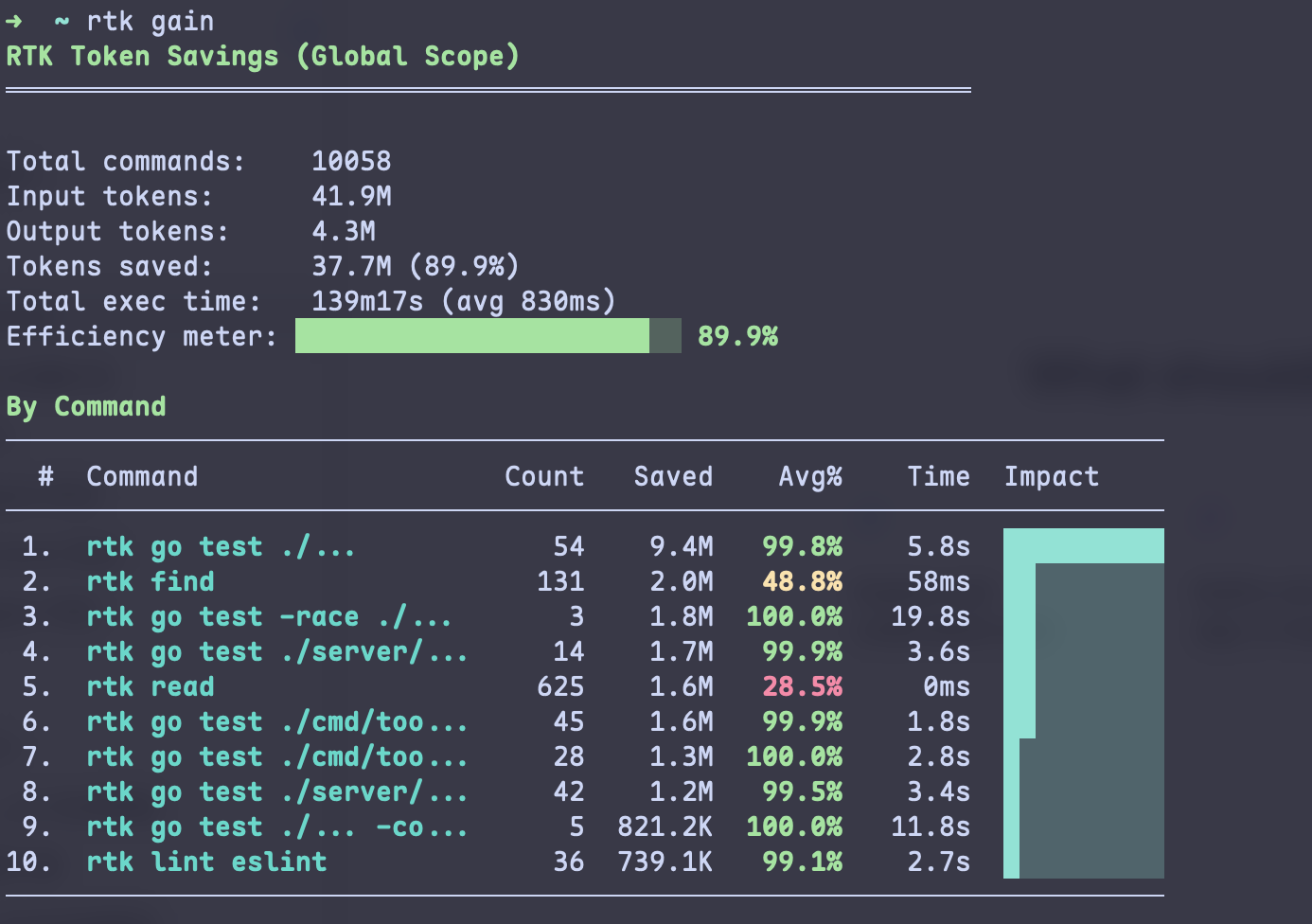This screenshot has height=924, width=1312.
Task: Click the yellow 48.8% average value
Action: pyautogui.click(x=803, y=581)
